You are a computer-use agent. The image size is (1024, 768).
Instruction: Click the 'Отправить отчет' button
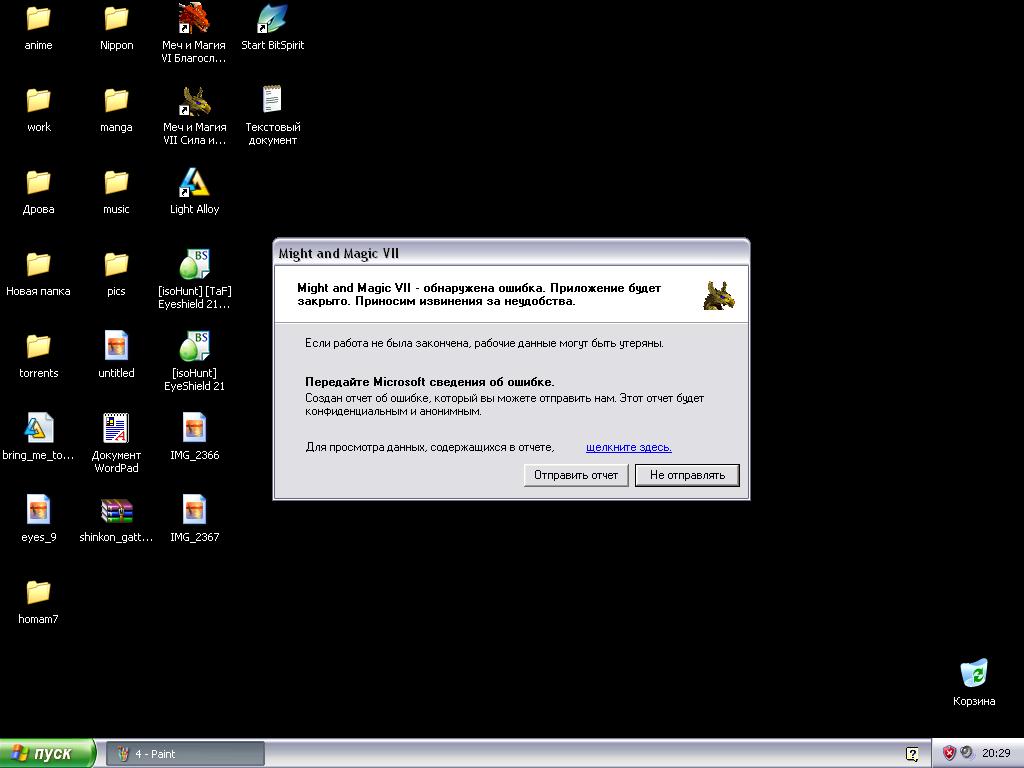(576, 475)
